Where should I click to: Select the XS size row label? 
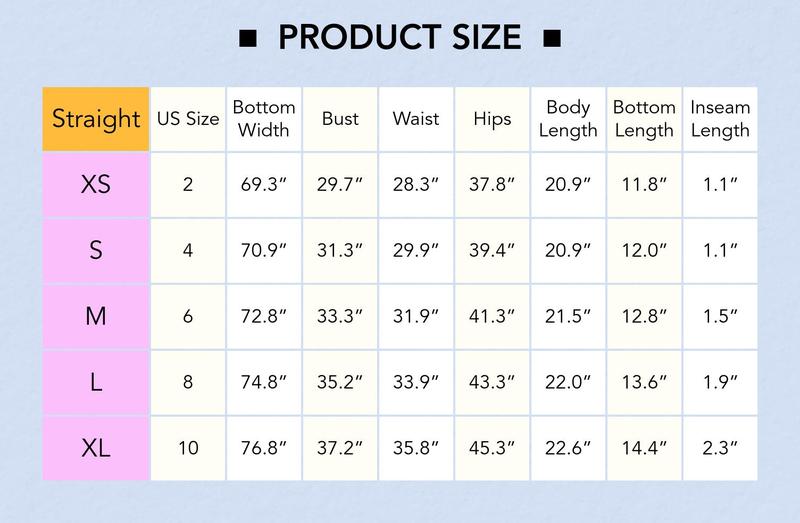pyautogui.click(x=96, y=185)
